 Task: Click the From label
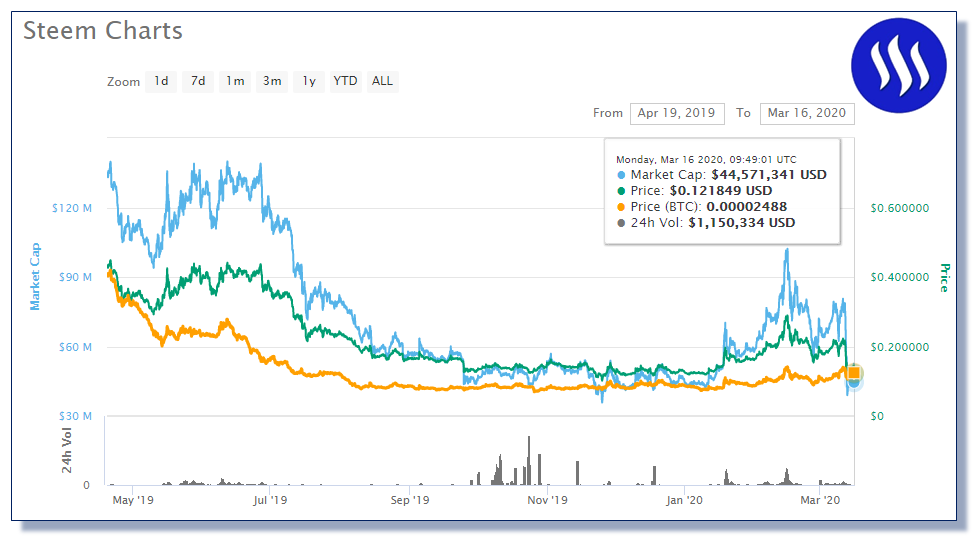(x=608, y=113)
